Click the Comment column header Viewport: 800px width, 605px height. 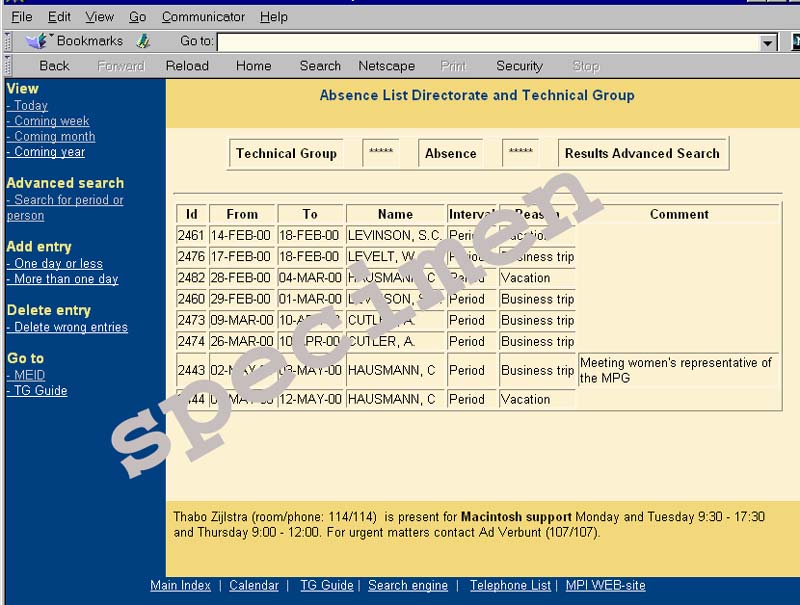click(679, 214)
